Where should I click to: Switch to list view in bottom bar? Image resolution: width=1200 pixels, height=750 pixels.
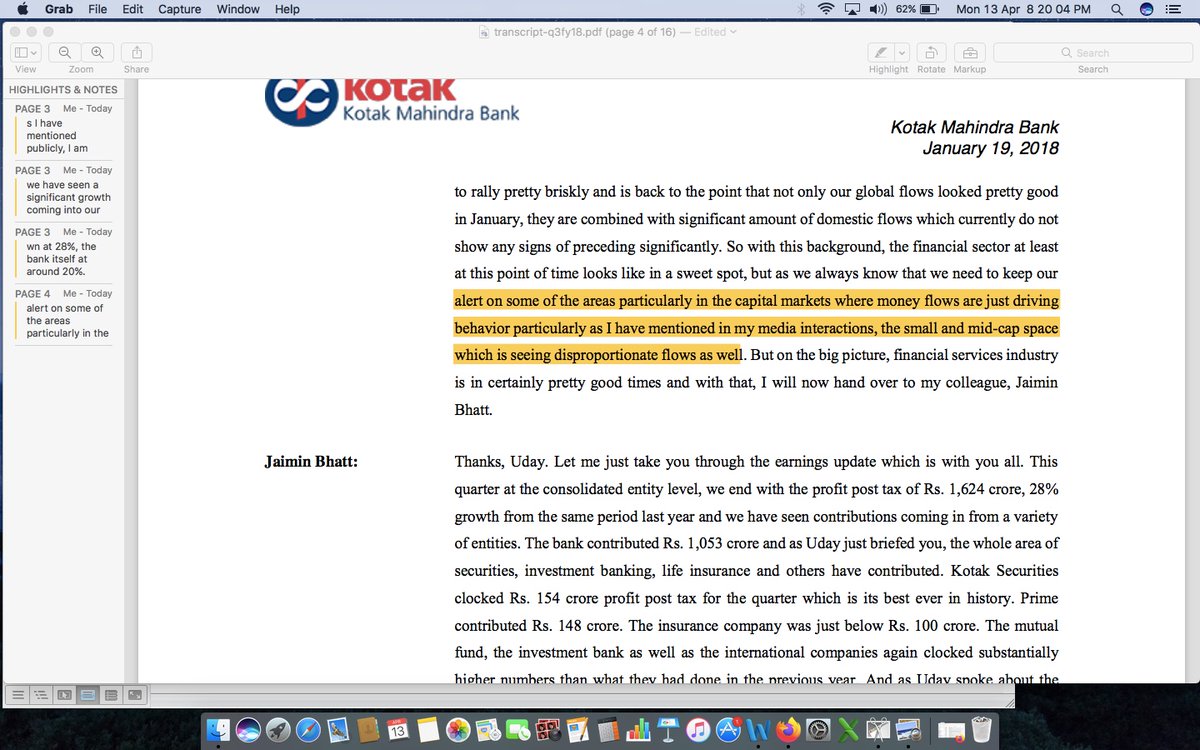tap(17, 693)
